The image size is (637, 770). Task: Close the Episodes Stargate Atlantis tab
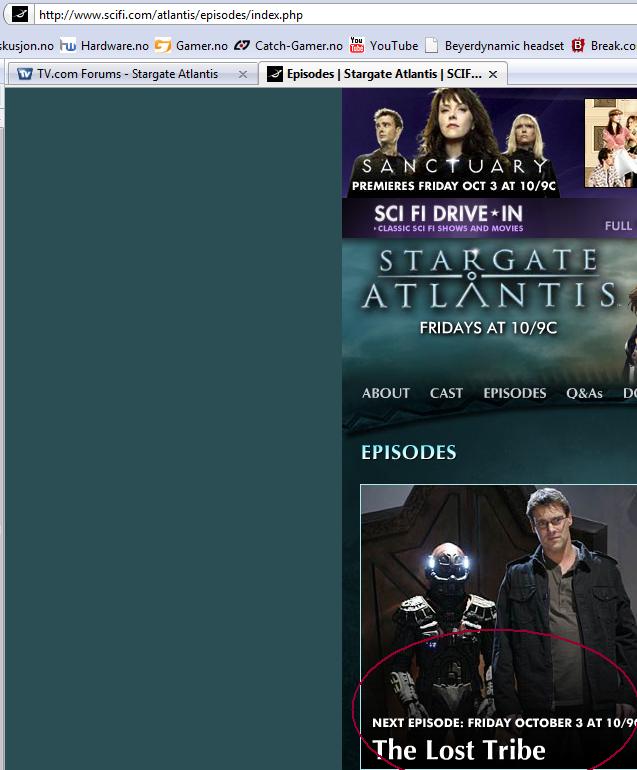tap(493, 74)
